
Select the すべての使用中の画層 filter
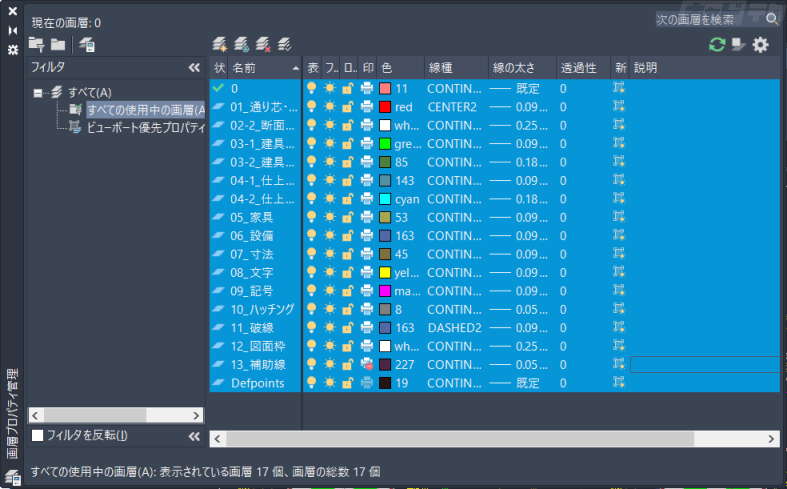pos(146,109)
